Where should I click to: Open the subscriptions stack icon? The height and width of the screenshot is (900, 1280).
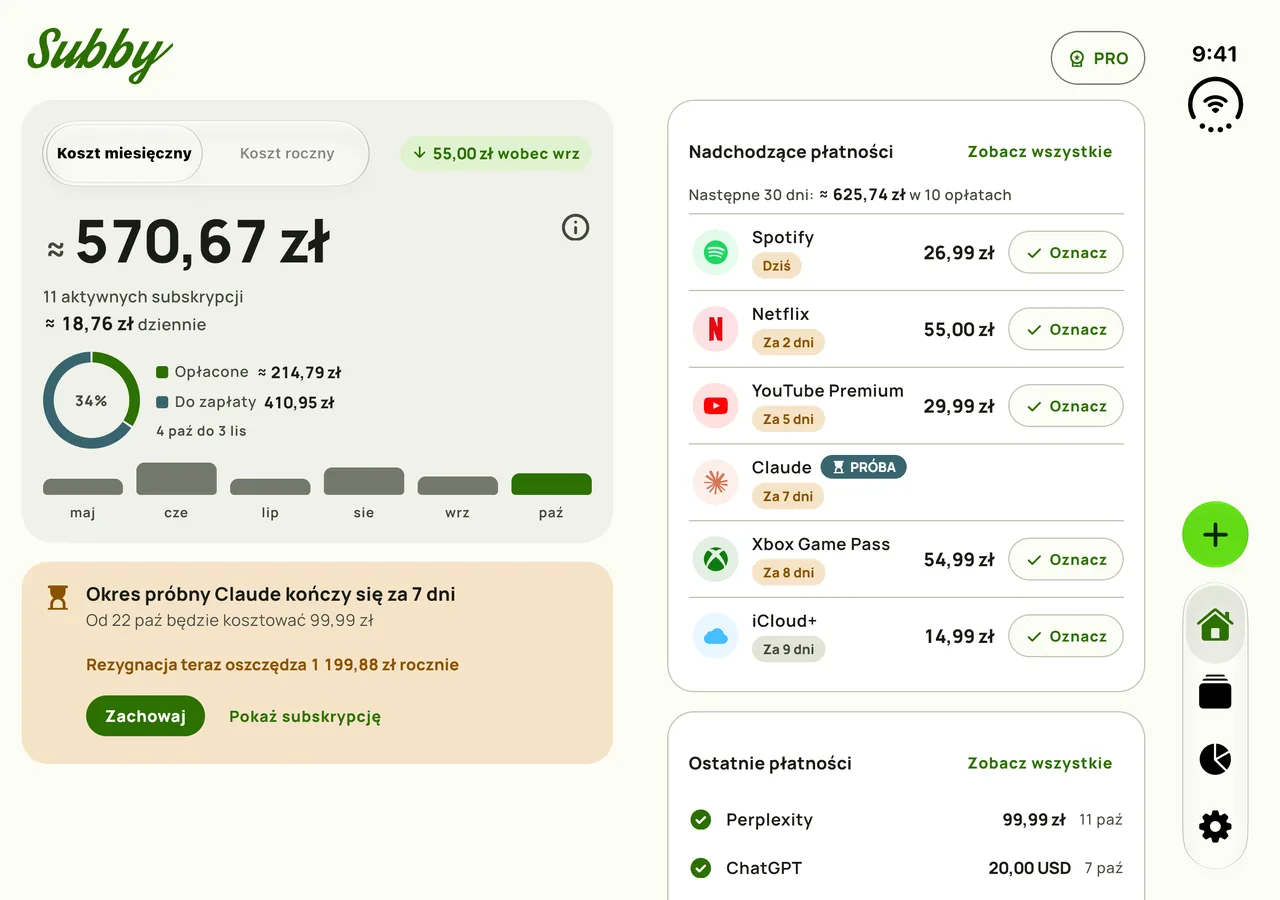1215,692
